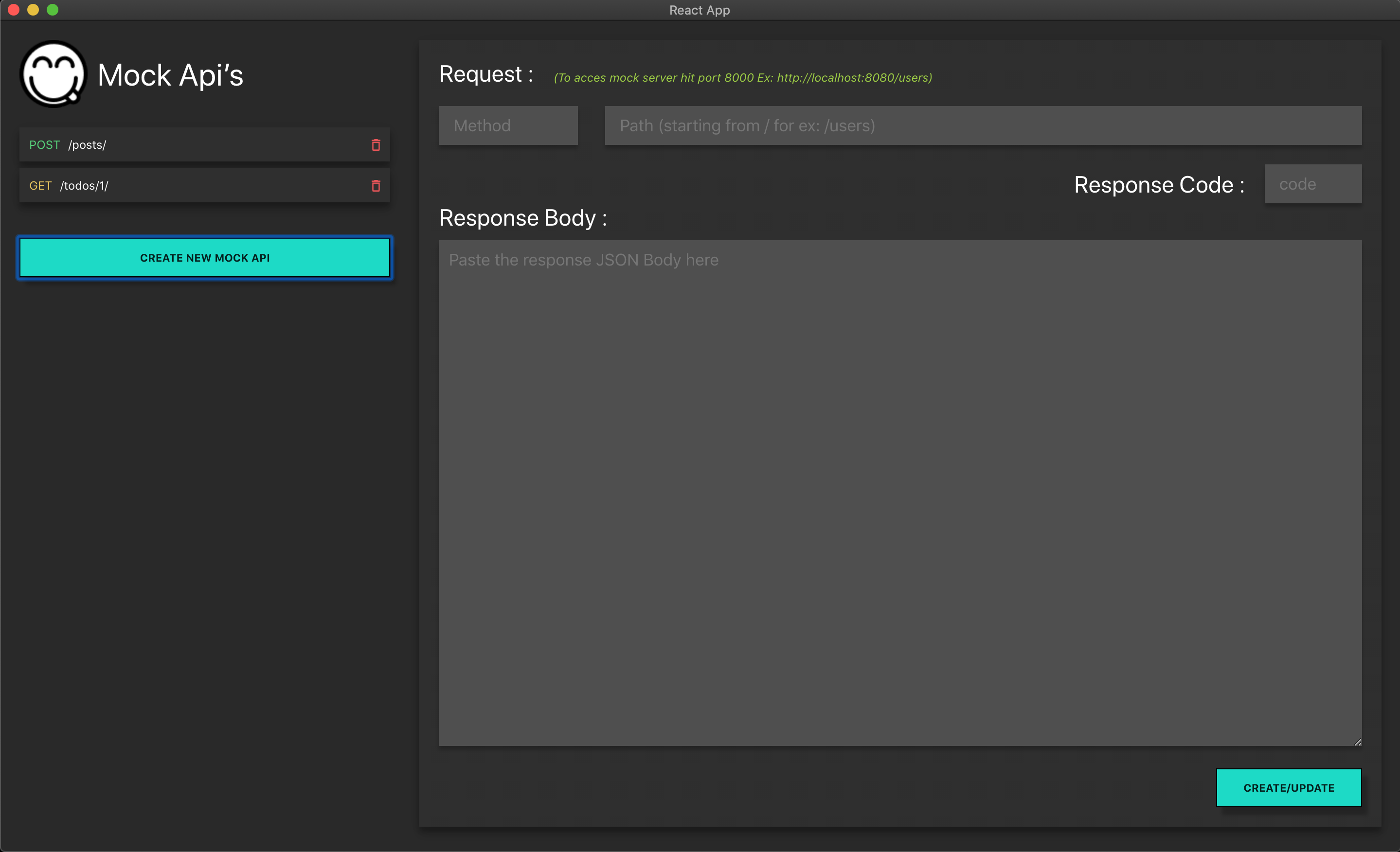The image size is (1400, 852).
Task: Click the React App window title
Action: pyautogui.click(x=700, y=10)
